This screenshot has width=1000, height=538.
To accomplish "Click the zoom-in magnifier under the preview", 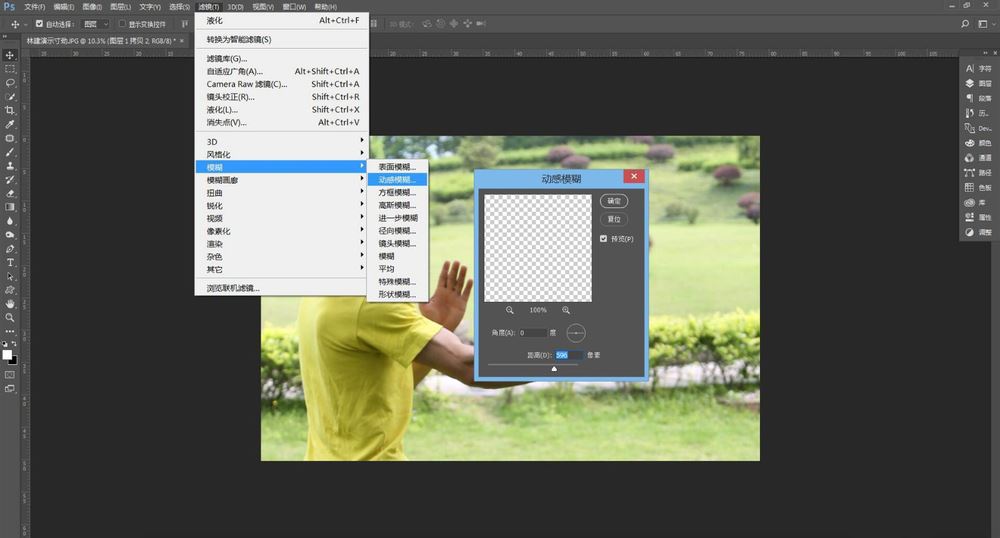I will point(566,311).
